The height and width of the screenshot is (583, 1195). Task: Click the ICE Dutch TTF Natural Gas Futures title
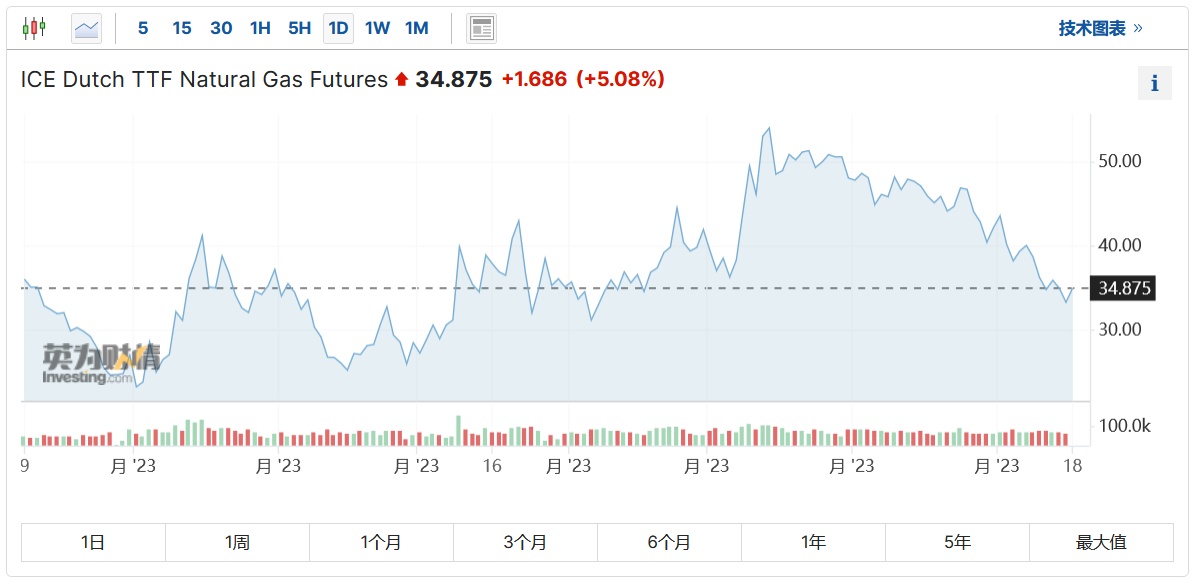click(204, 79)
